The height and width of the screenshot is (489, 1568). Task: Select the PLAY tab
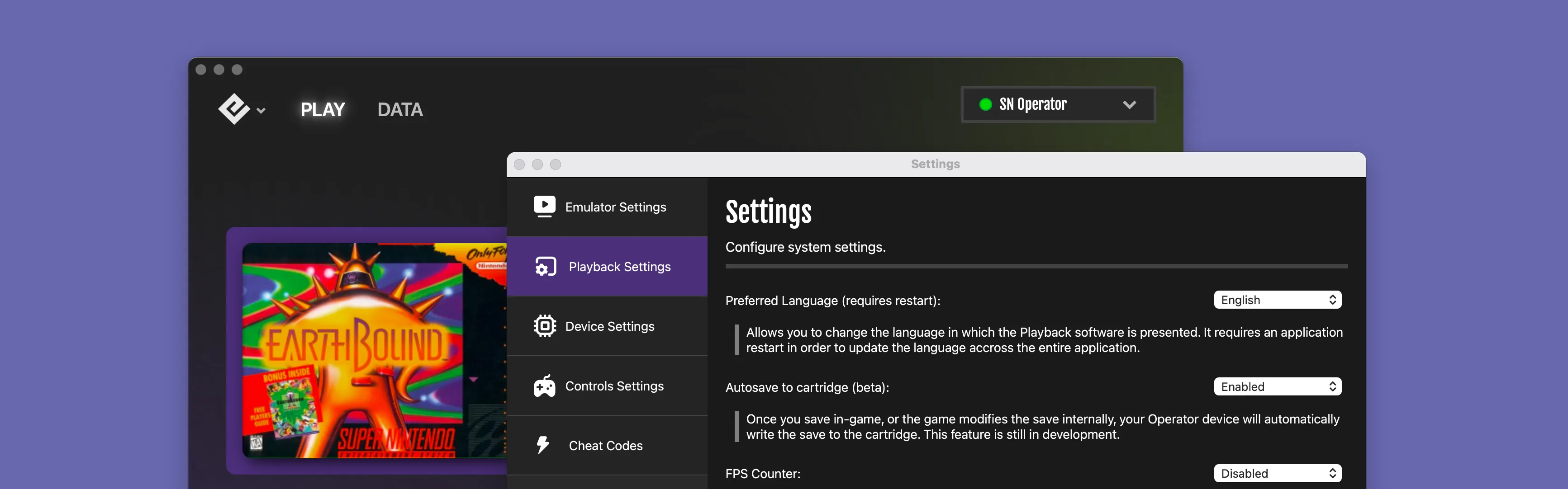323,109
